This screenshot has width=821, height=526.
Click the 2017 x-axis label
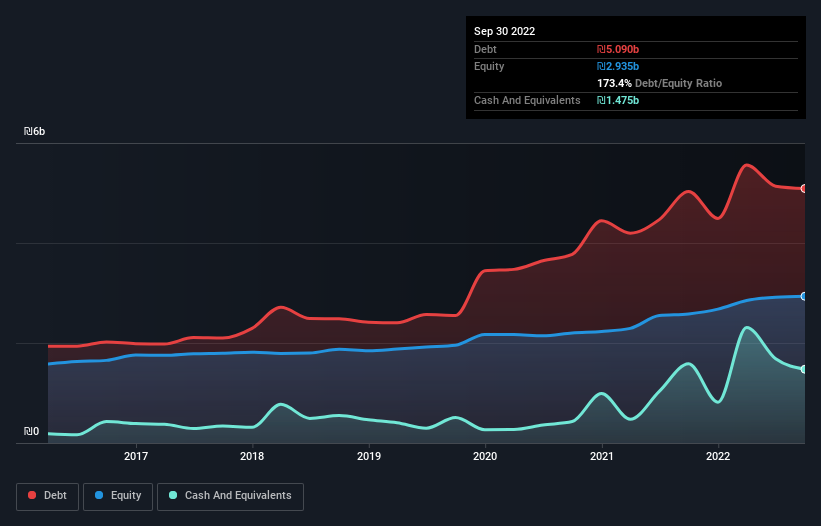pos(136,456)
